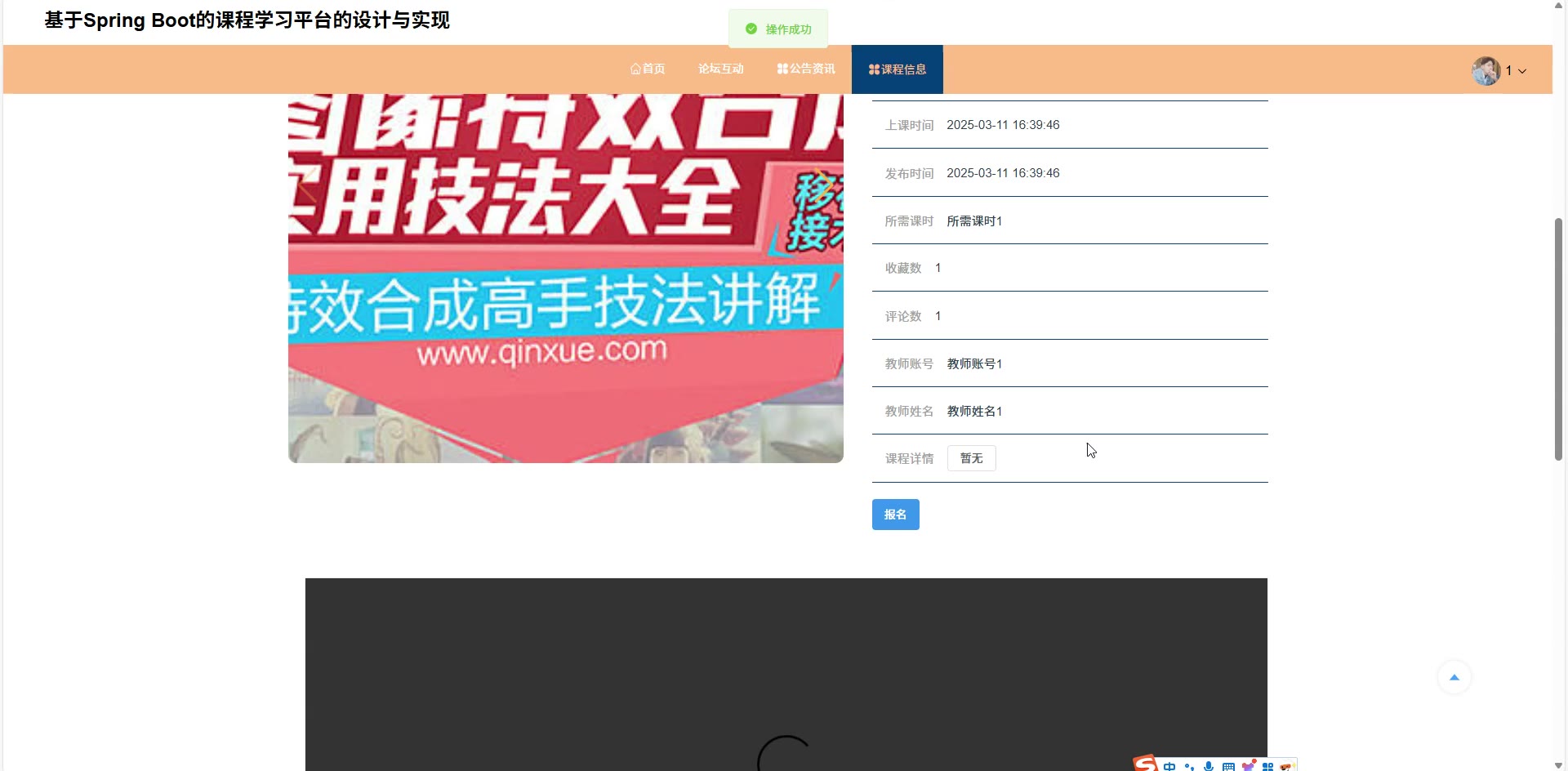Toggle IME punctuation mode
The width and height of the screenshot is (1568, 771).
coord(1189,766)
